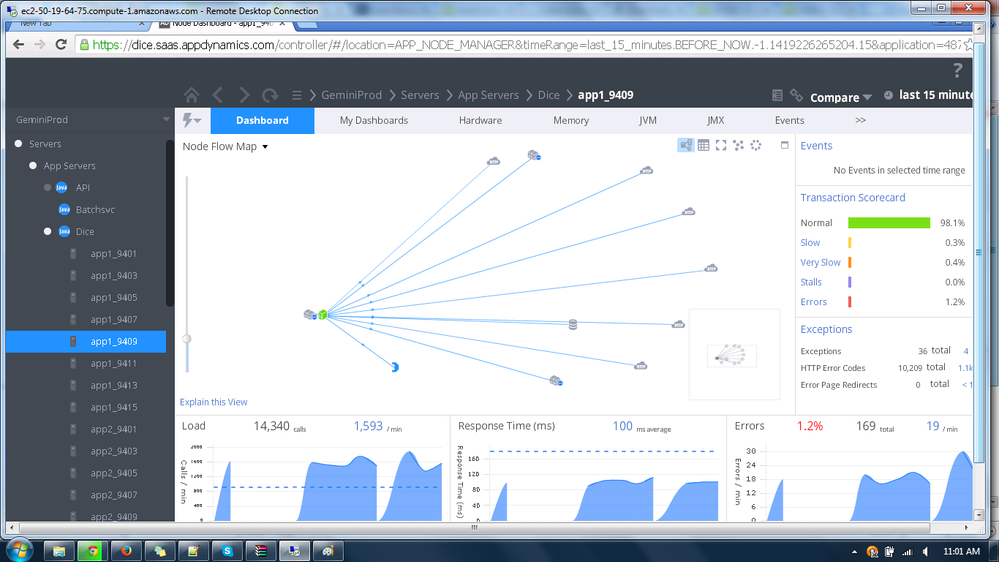Viewport: 999px width, 562px height.
Task: Open the Events tab
Action: coord(789,120)
